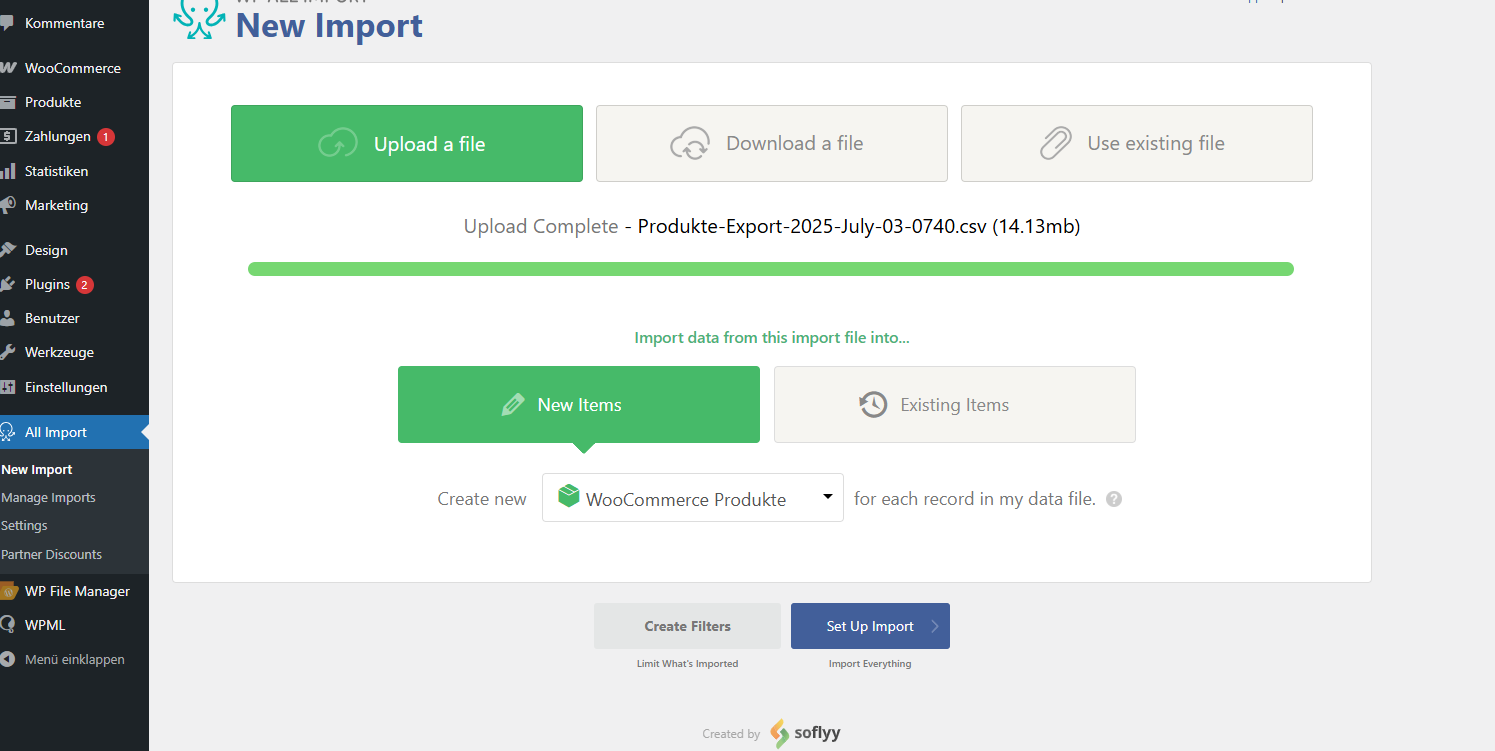Click the All Import octopus sidebar icon
The width and height of the screenshot is (1495, 751).
pyautogui.click(x=8, y=432)
